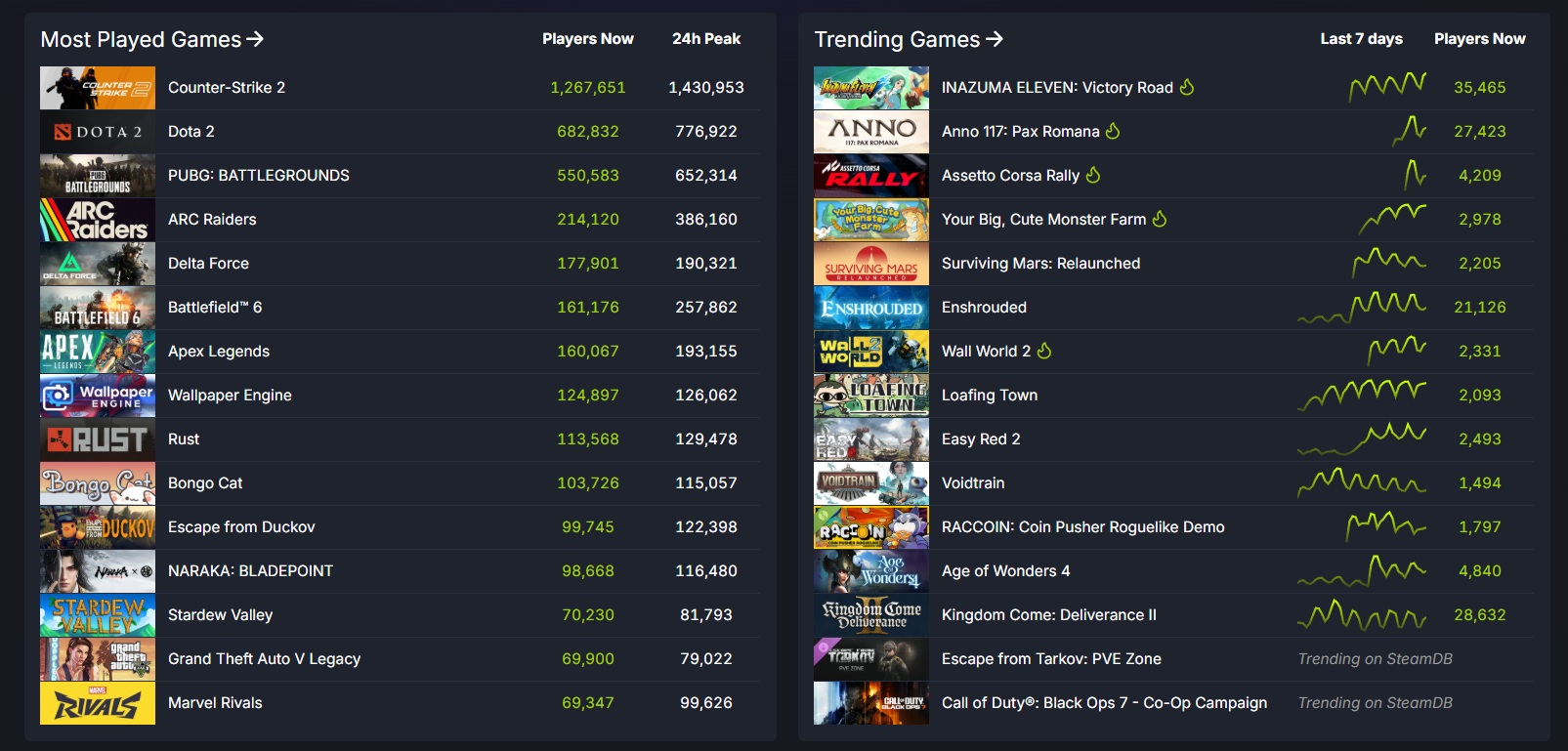This screenshot has height=751, width=1568.
Task: Visit the Battlefield 6 title link
Action: [x=215, y=308]
